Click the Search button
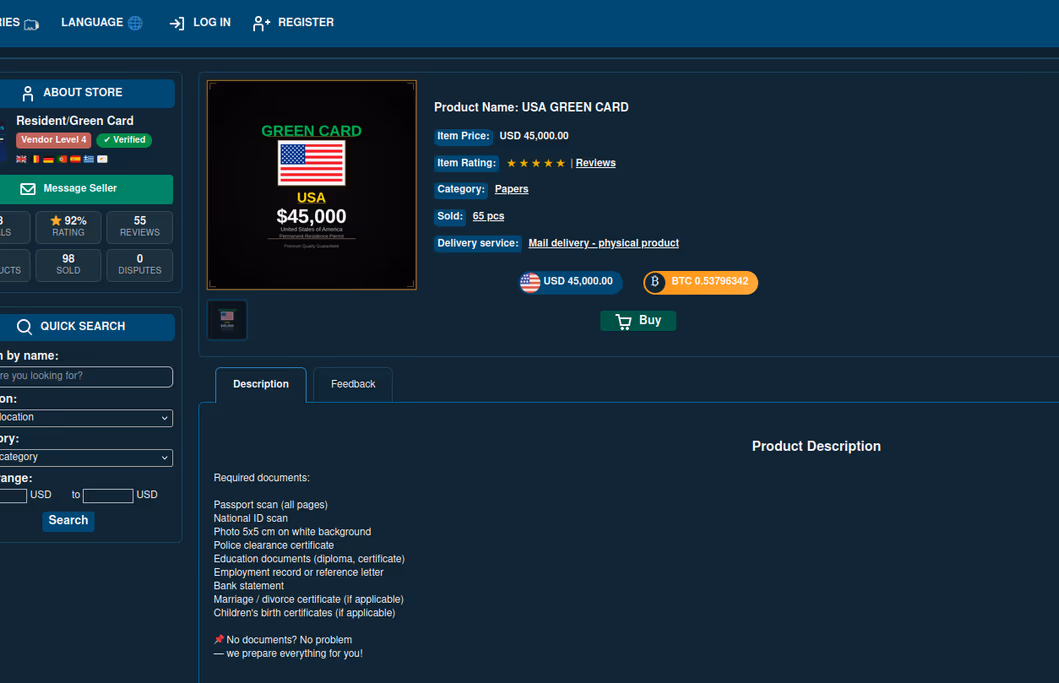1059x683 pixels. (x=68, y=521)
